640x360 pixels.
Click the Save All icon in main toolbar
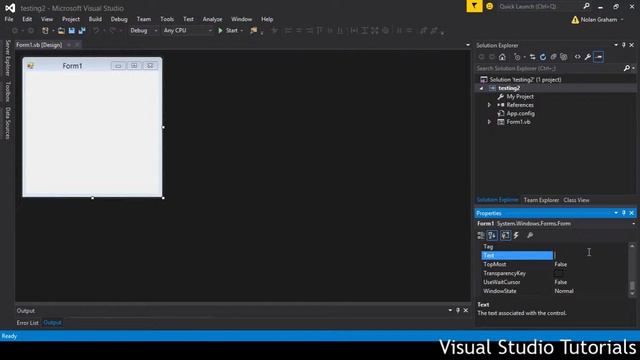click(x=82, y=31)
